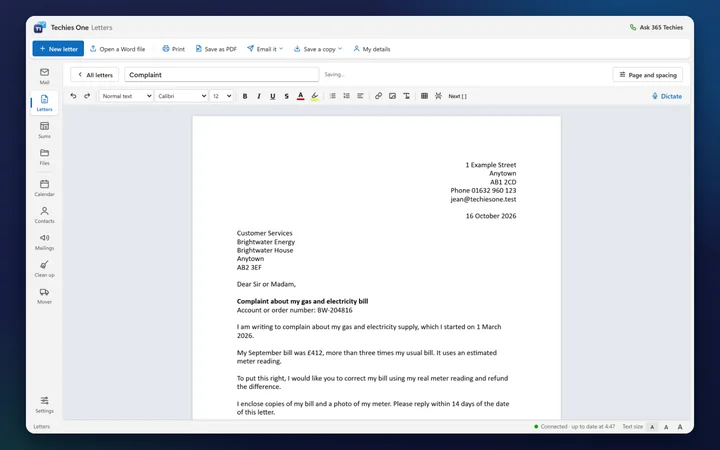720x450 pixels.
Task: Click the heading Complaint about my gas and electricity bill
Action: [302, 301]
